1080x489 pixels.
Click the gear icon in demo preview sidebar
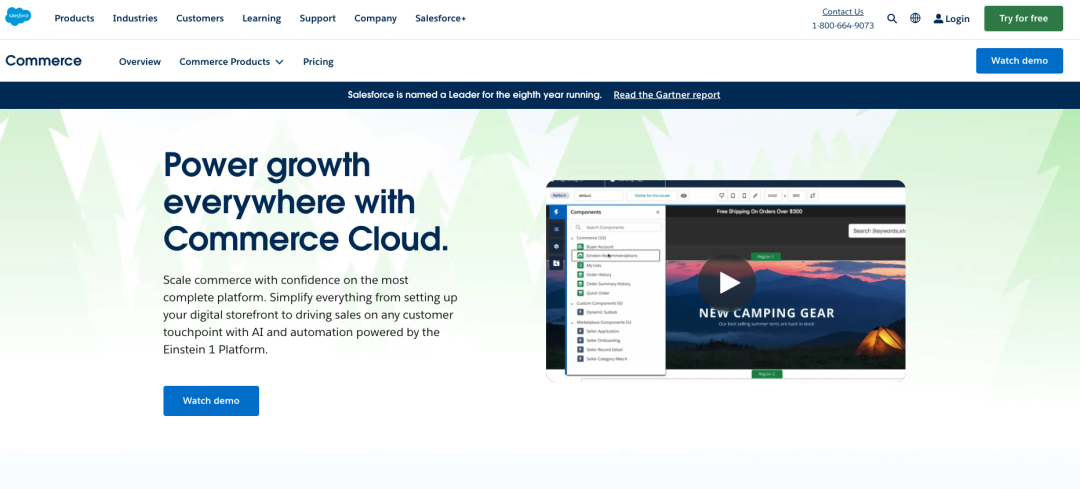pos(557,247)
